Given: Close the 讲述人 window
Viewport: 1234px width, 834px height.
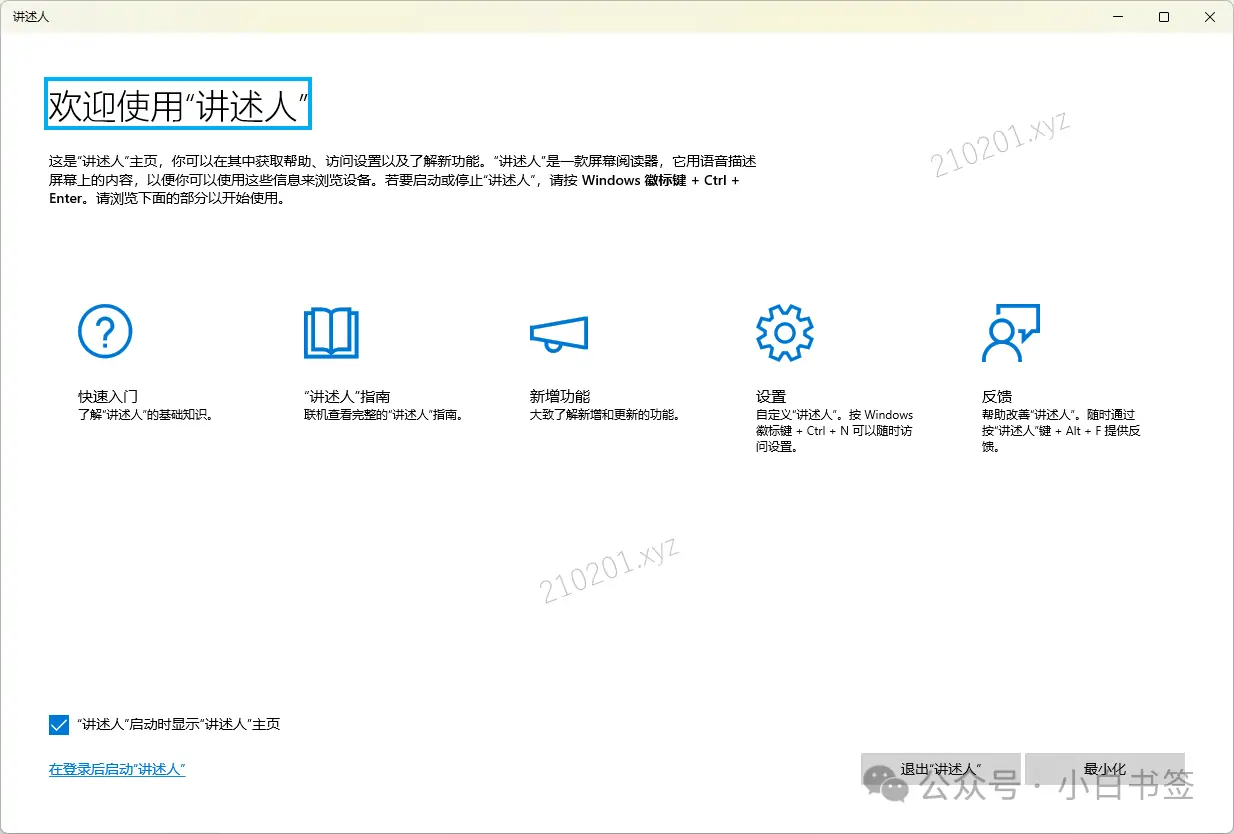Looking at the screenshot, I should [1210, 17].
